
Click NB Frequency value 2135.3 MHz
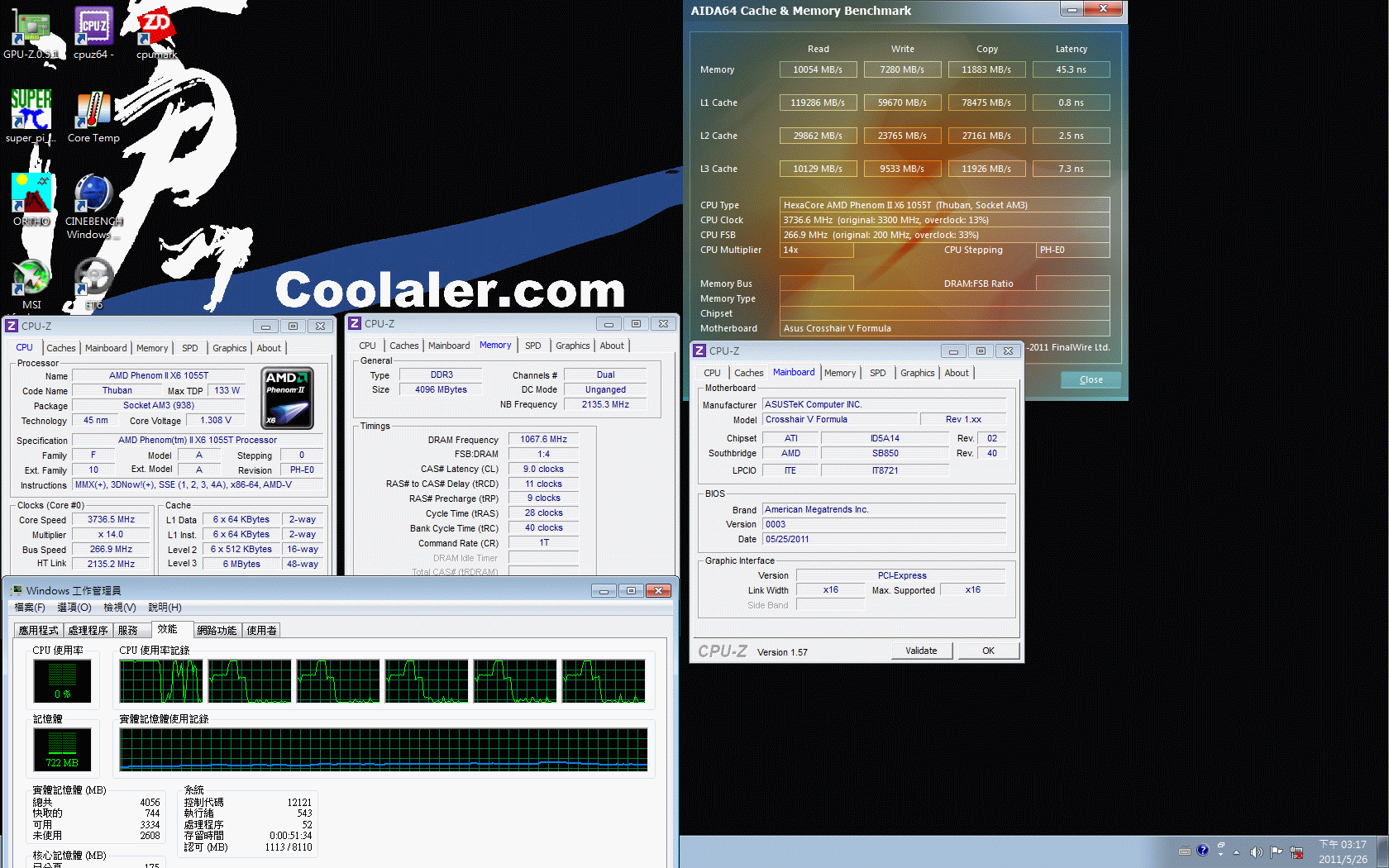click(x=605, y=404)
